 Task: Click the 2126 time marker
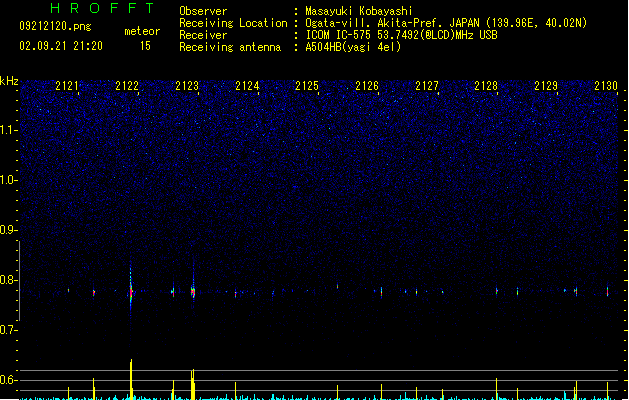pos(367,86)
